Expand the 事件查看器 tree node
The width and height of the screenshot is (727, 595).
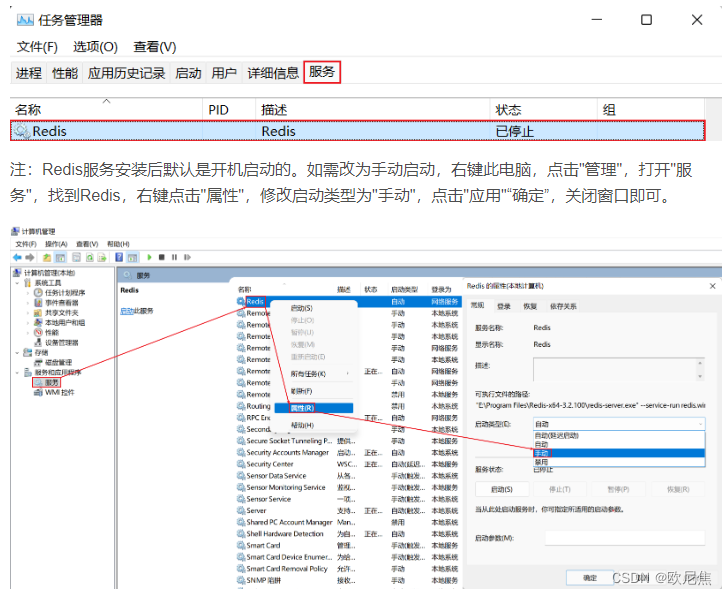pyautogui.click(x=28, y=303)
